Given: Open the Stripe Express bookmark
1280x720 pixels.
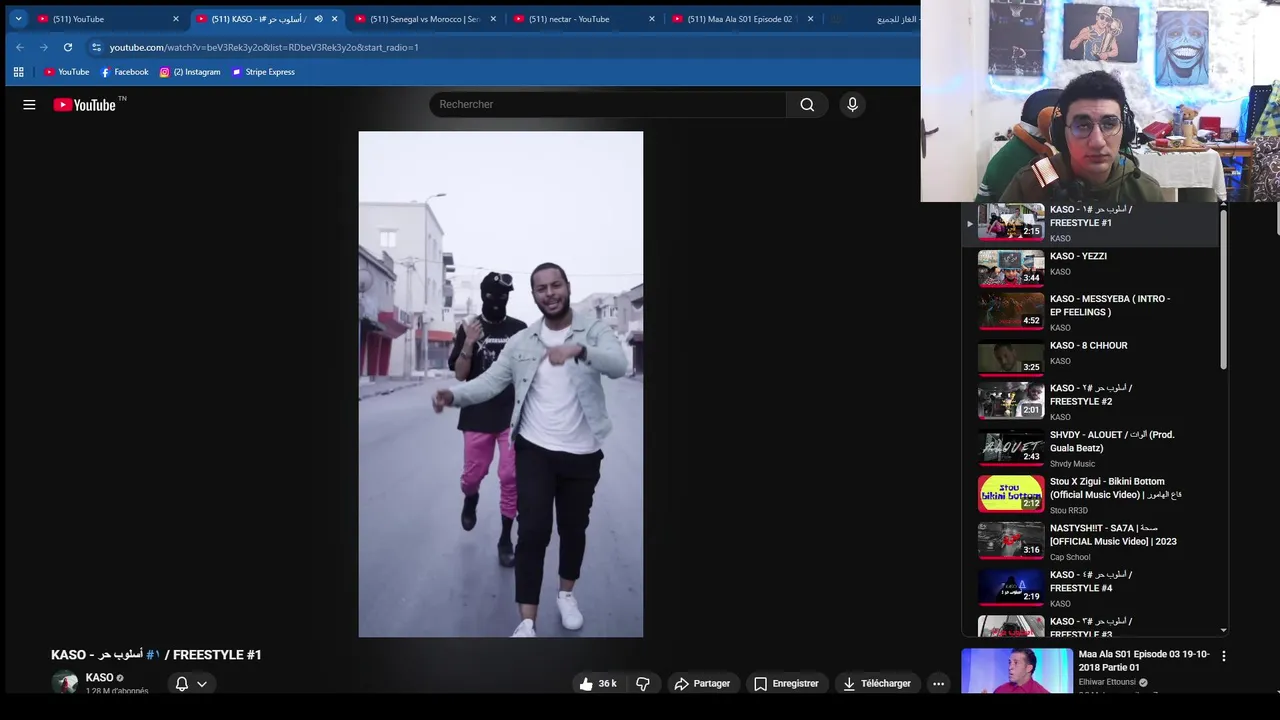Looking at the screenshot, I should click(263, 72).
